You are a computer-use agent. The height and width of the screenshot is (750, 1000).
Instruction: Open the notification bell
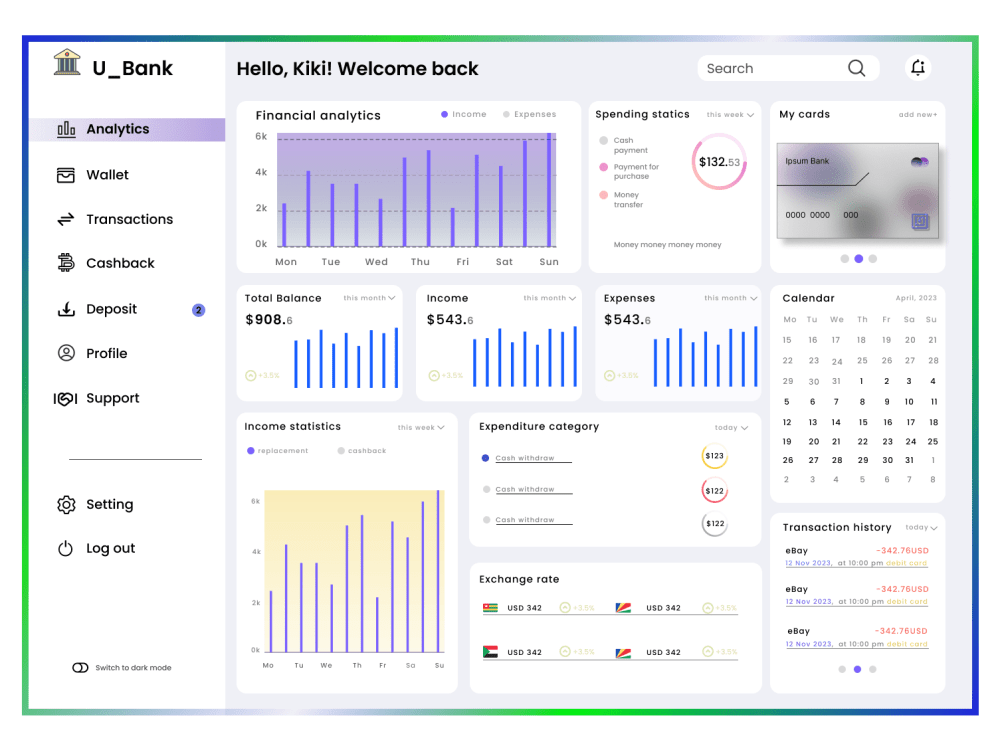click(918, 67)
